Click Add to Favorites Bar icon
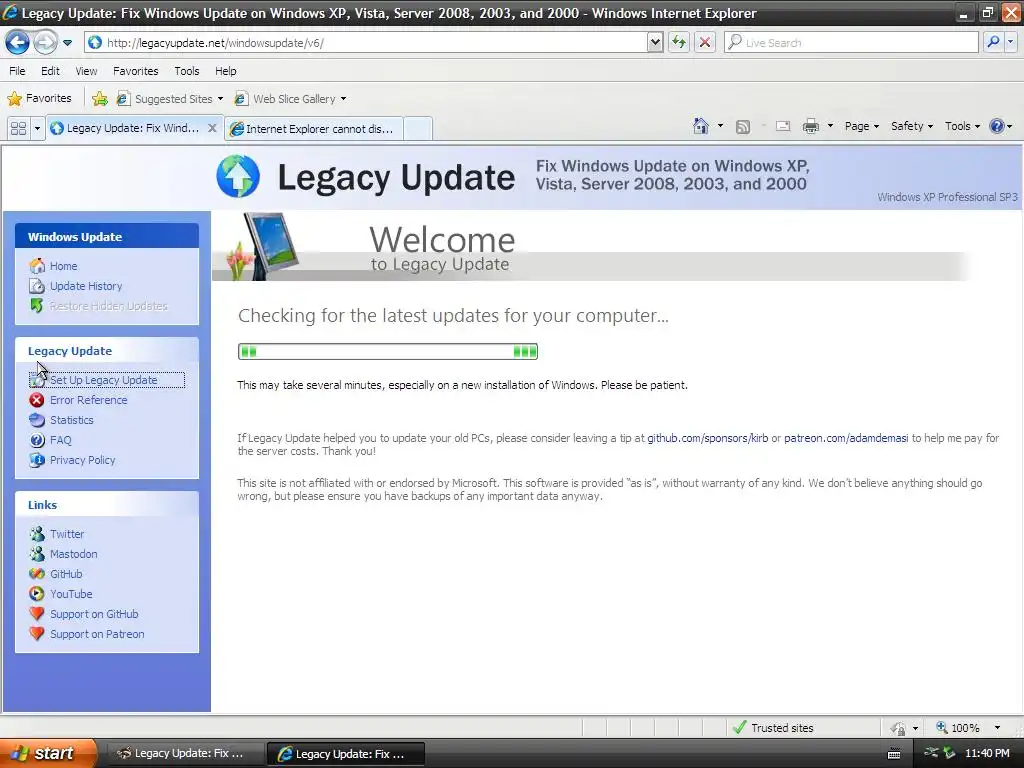1024x768 pixels. (100, 99)
